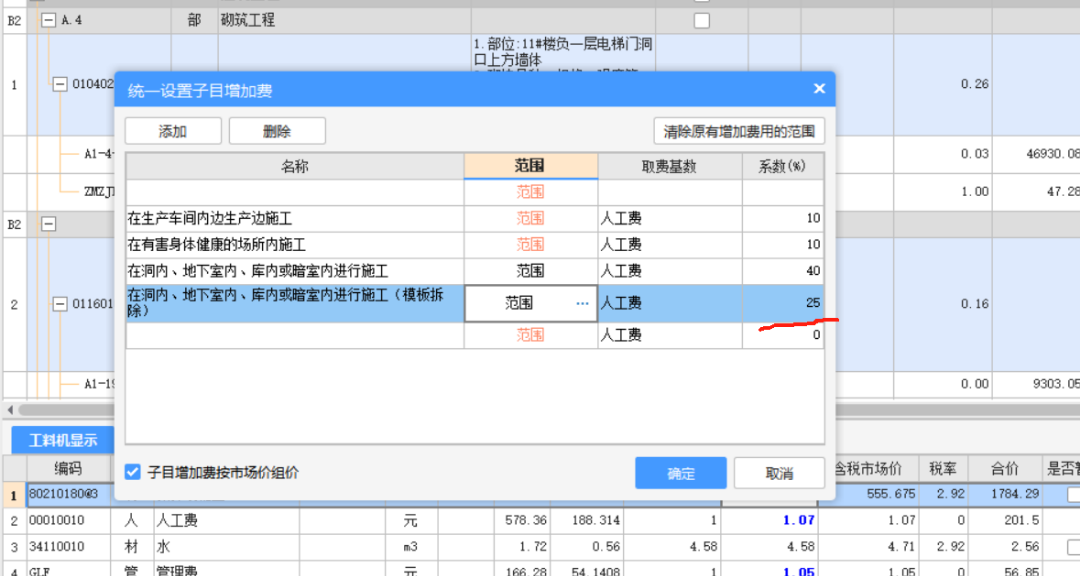Click the 合价 column header

pos(1005,469)
